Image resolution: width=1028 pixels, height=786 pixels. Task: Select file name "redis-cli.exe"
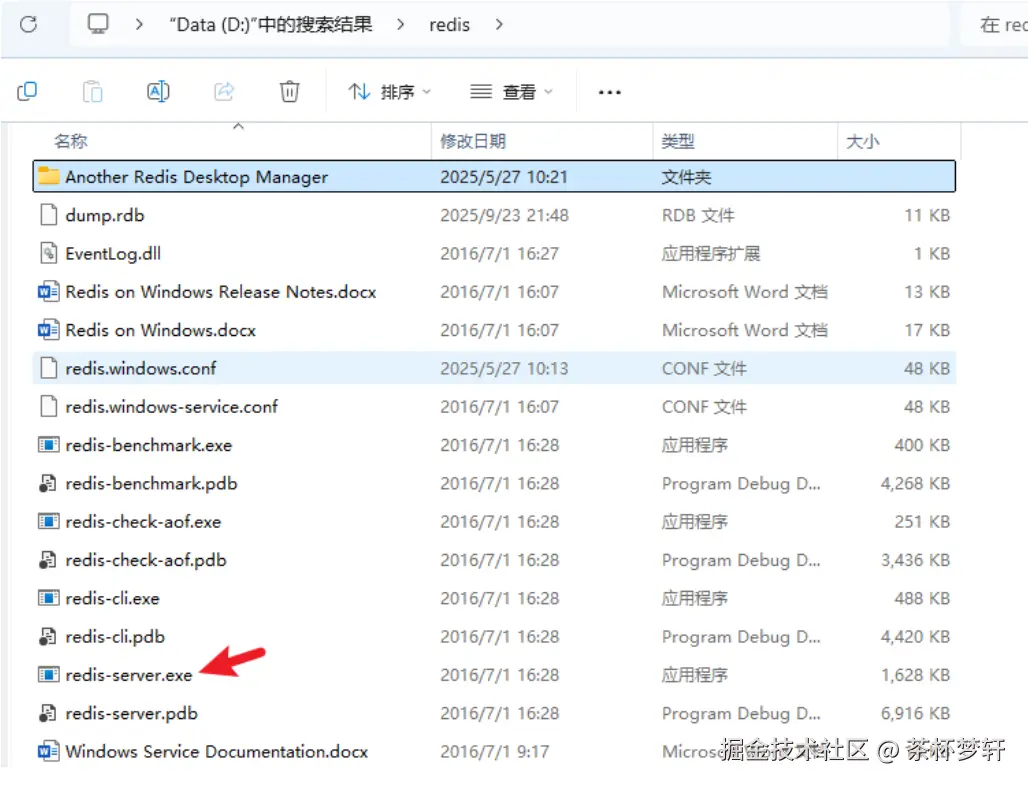(112, 599)
